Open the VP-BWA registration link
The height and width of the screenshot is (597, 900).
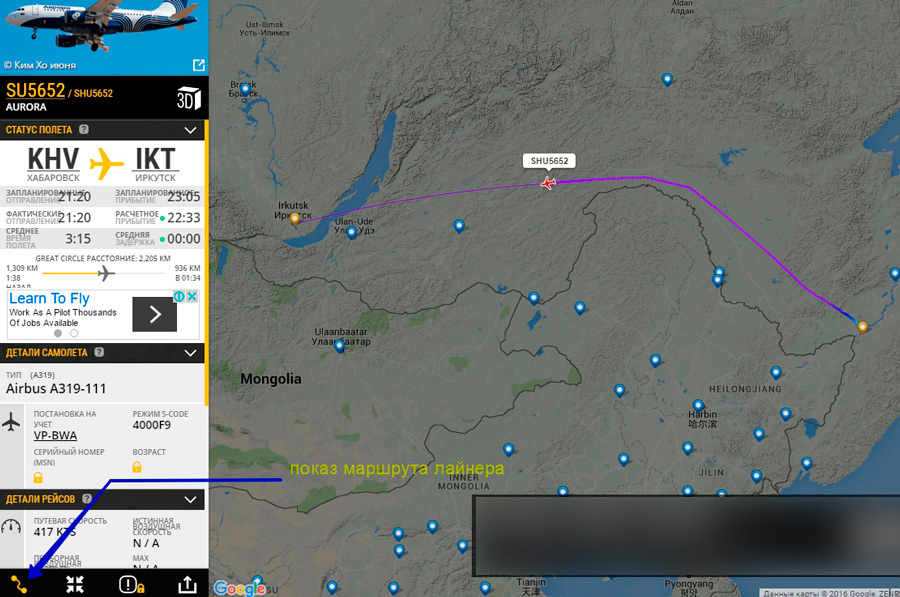point(55,436)
